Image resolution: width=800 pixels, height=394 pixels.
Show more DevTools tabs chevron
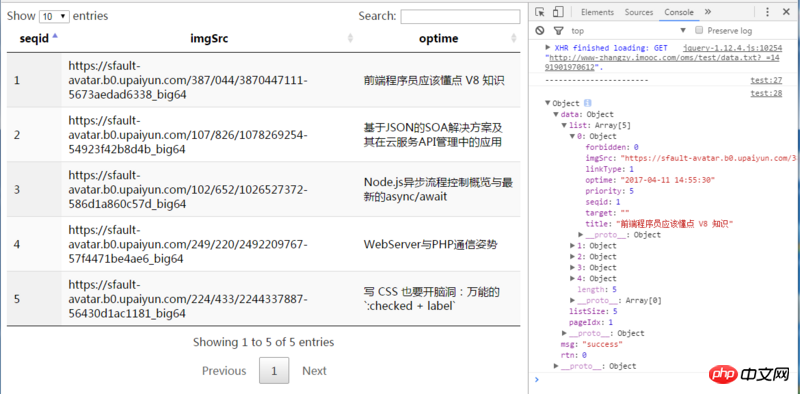708,12
